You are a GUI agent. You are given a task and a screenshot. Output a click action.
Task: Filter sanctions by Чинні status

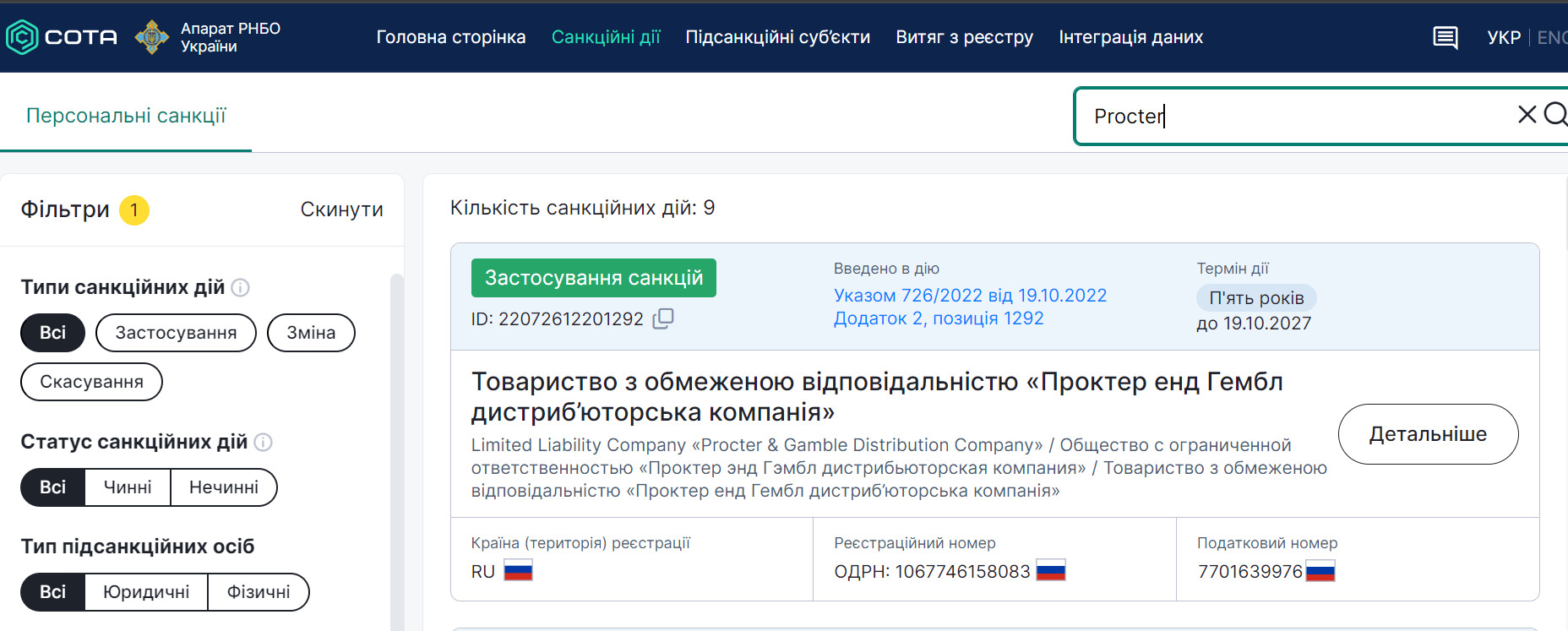(x=128, y=487)
